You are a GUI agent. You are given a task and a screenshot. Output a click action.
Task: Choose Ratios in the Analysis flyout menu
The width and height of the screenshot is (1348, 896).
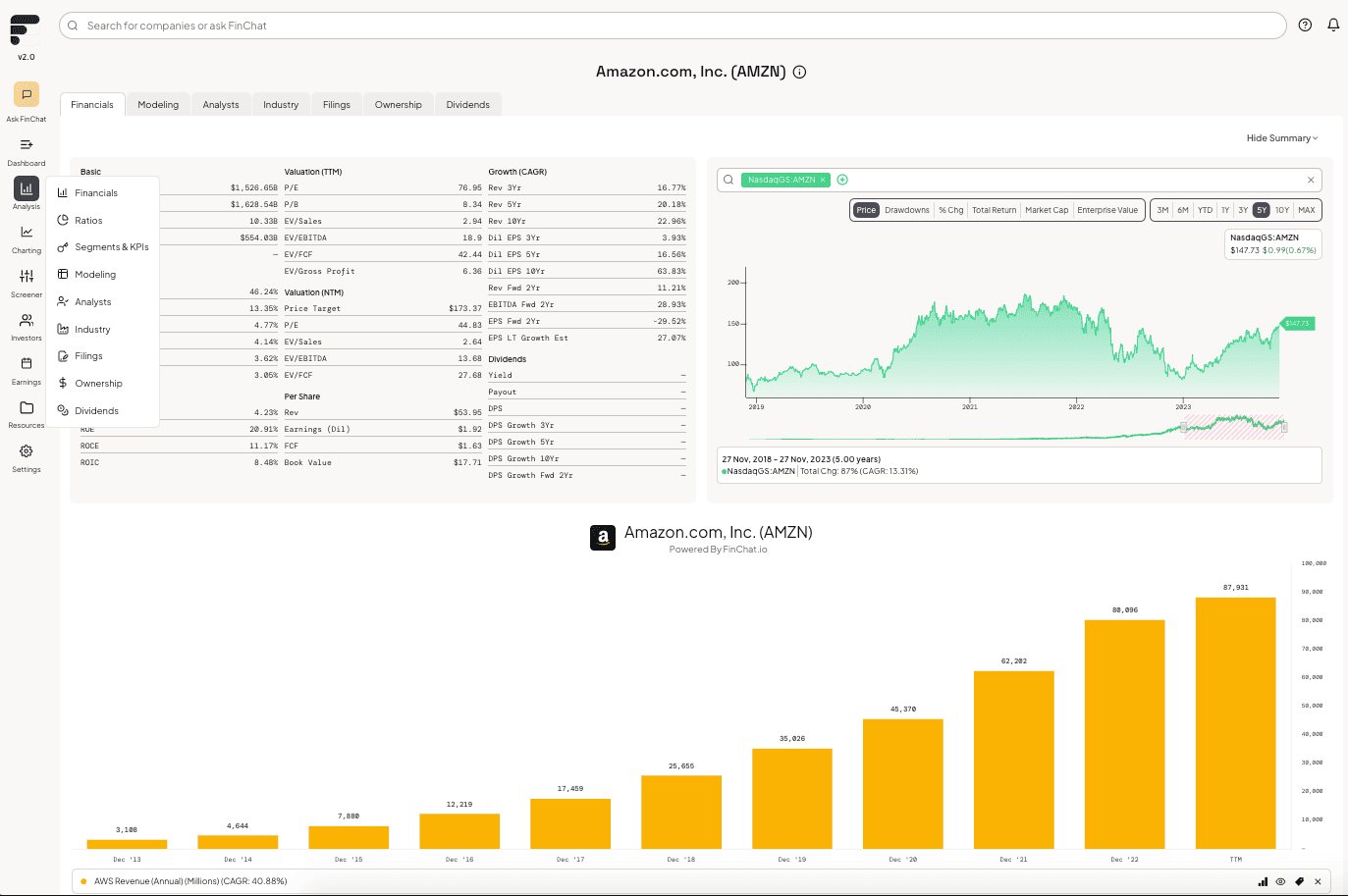pos(88,221)
